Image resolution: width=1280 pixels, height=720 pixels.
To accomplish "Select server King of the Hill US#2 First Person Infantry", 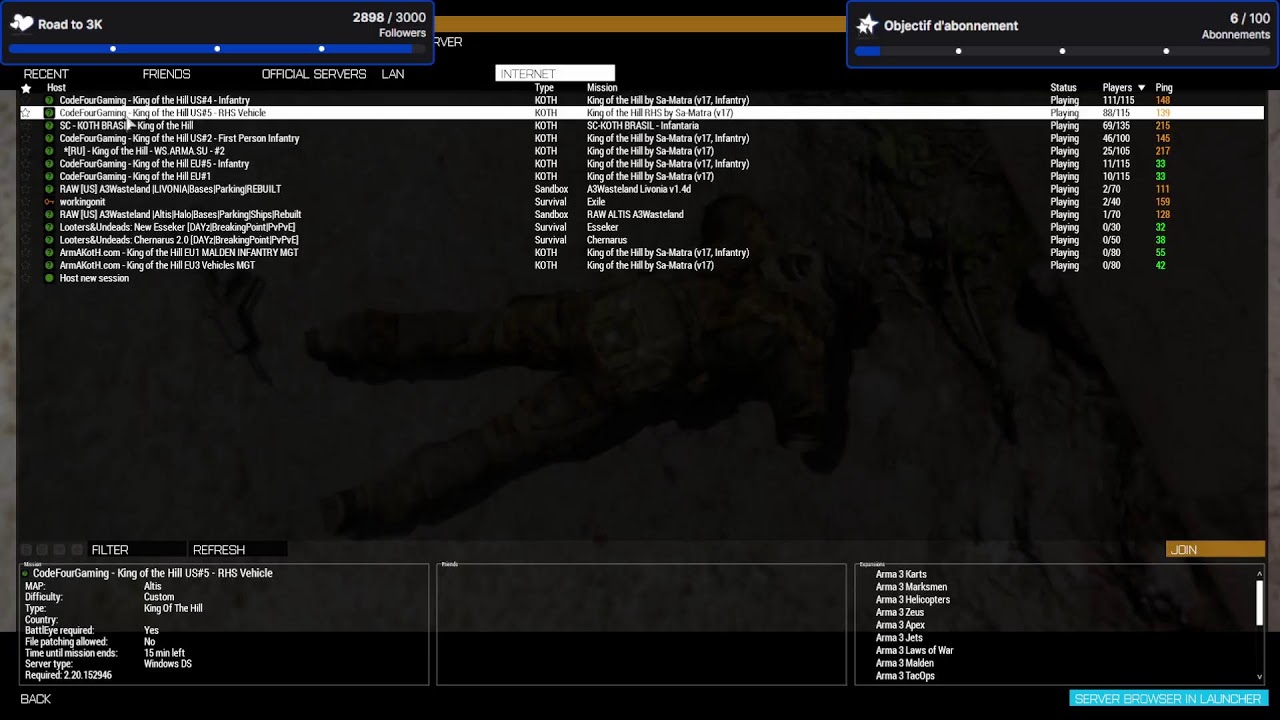I will click(640, 139).
